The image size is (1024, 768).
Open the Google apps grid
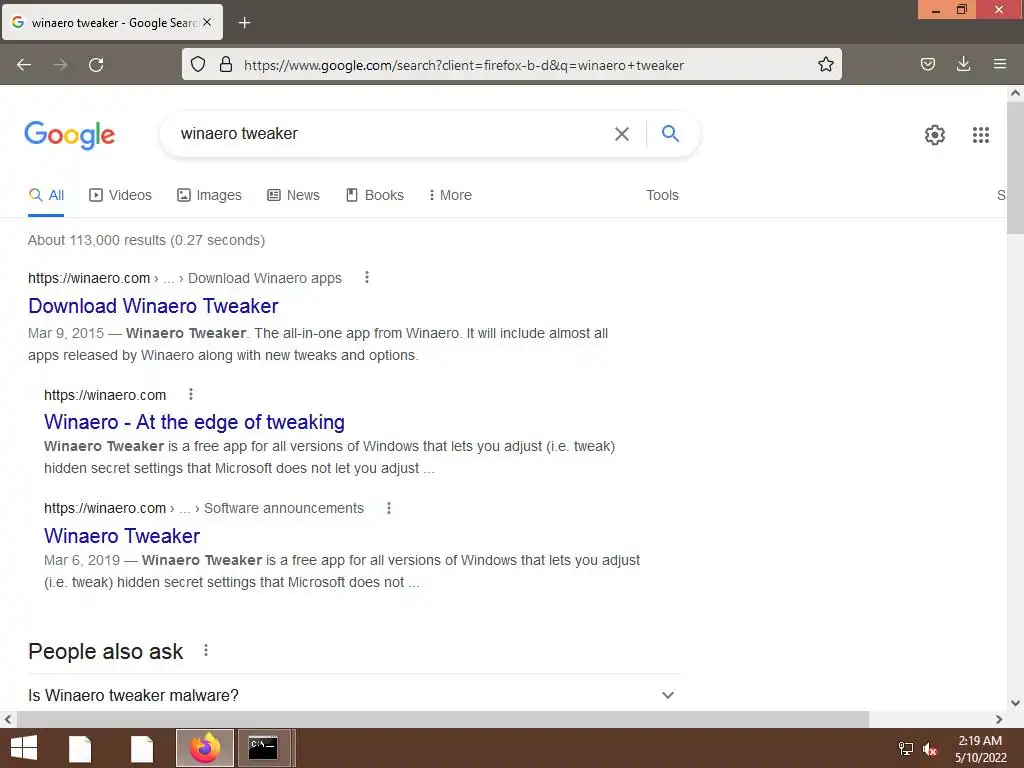click(x=980, y=135)
